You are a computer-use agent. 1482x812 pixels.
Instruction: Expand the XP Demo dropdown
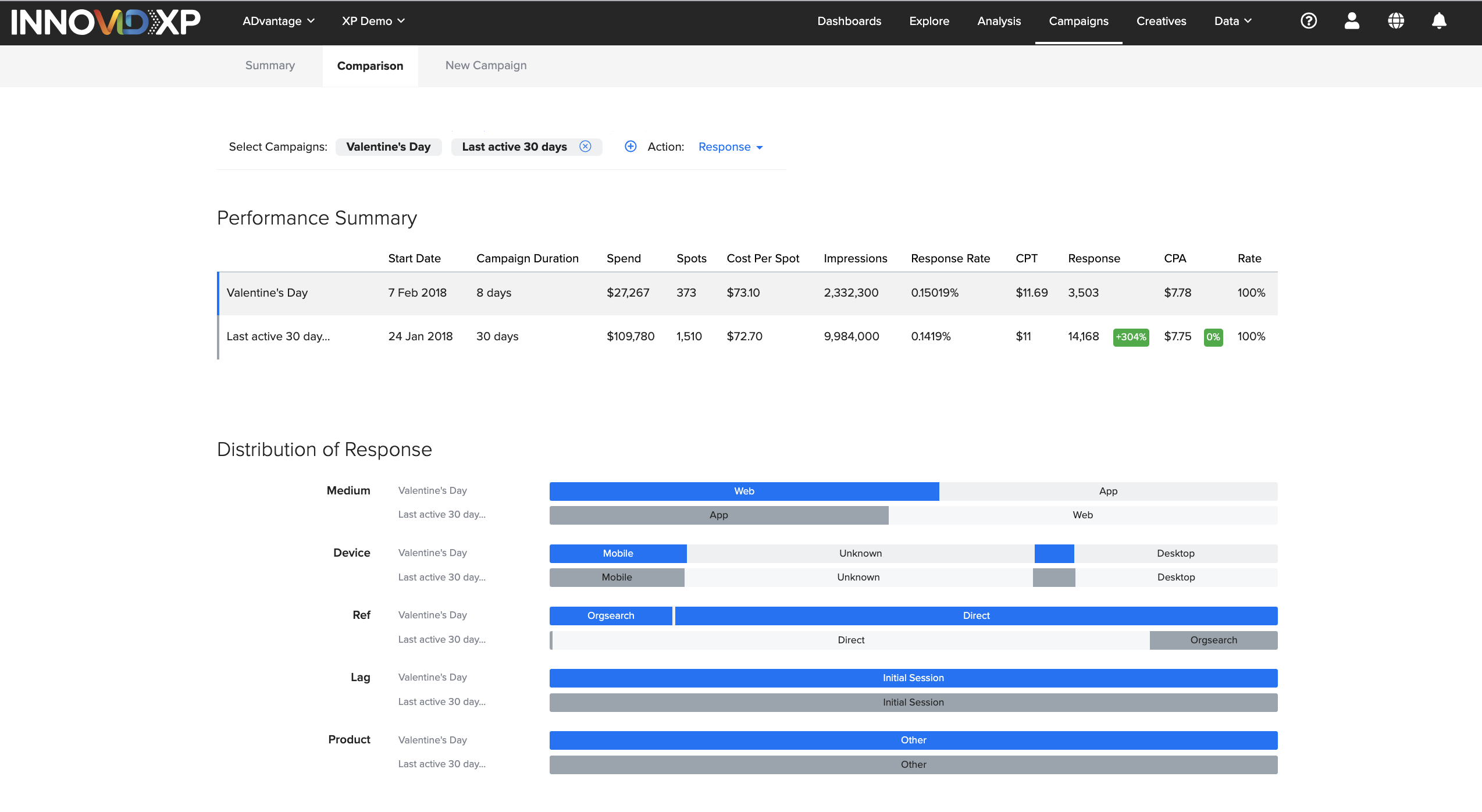point(373,21)
